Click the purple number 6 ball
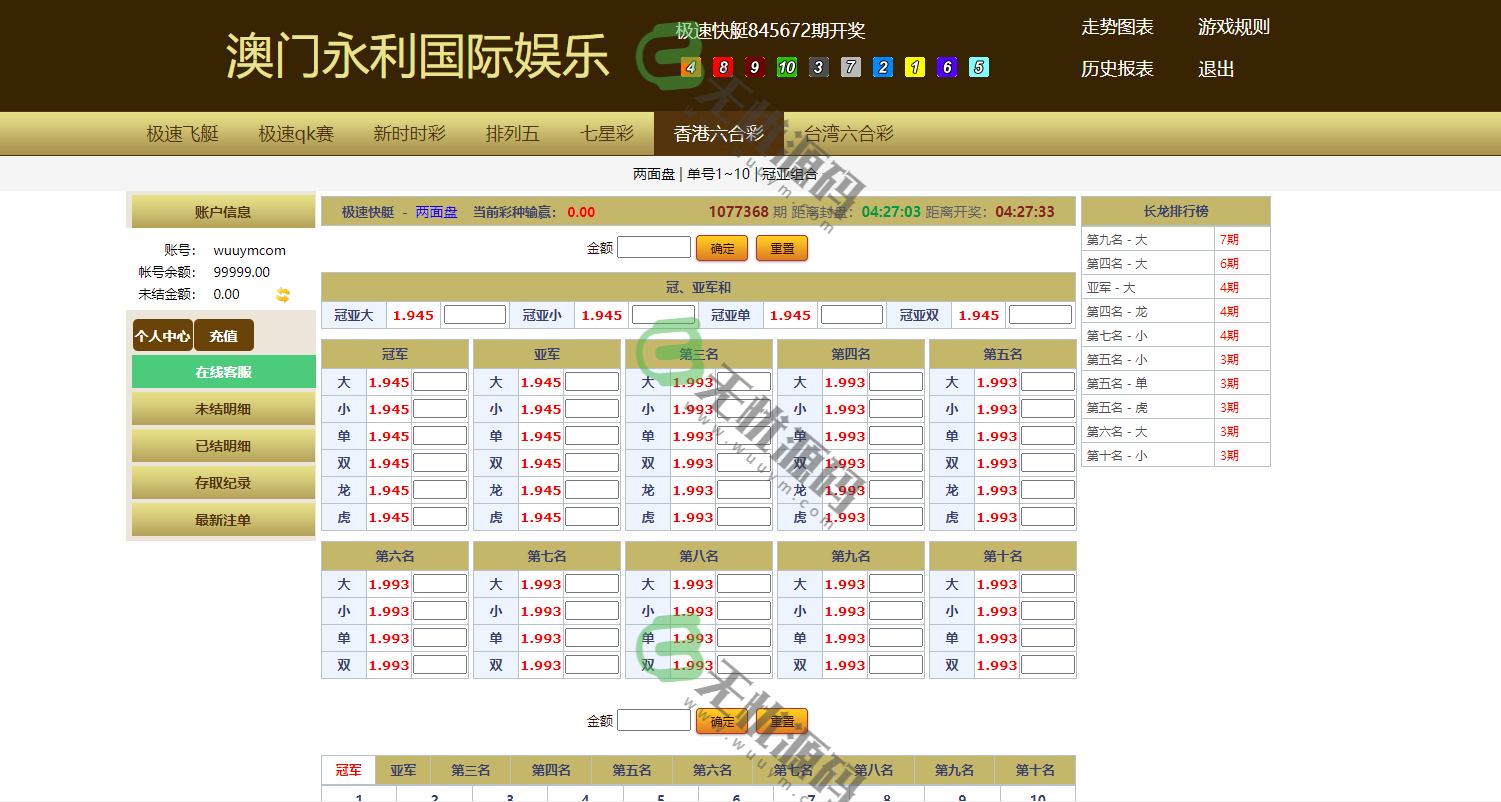 click(946, 67)
